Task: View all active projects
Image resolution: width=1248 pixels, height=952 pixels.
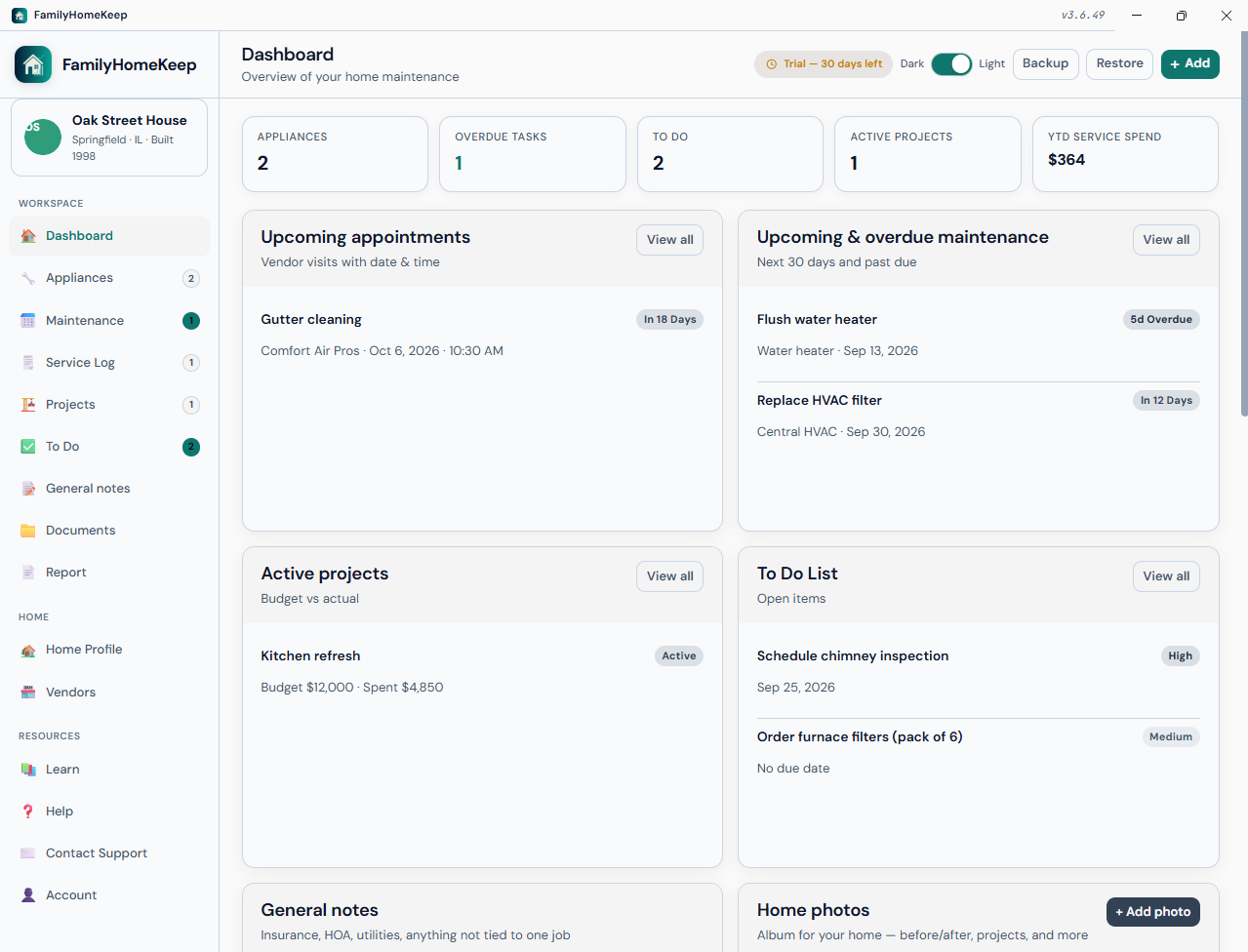Action: tap(670, 576)
